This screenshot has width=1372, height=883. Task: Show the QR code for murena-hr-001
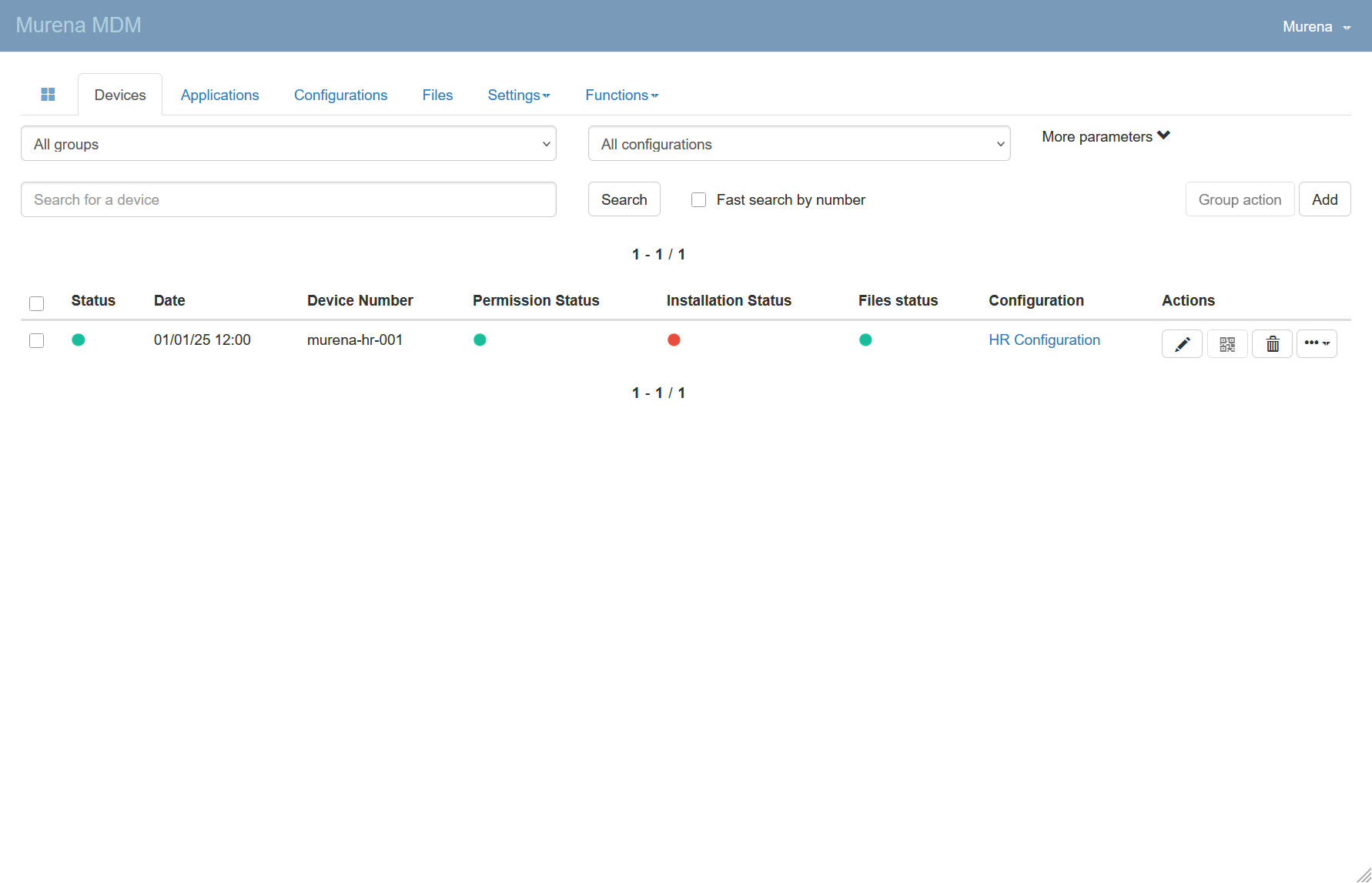click(1227, 343)
